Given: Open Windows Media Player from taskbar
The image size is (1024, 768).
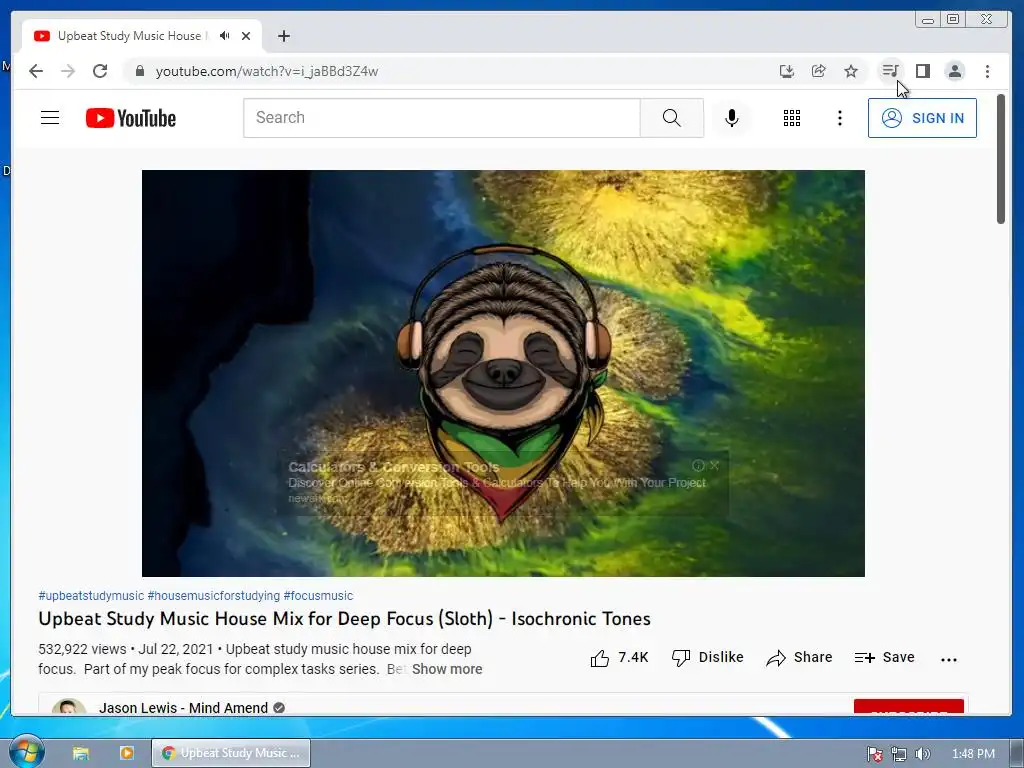Looking at the screenshot, I should tap(127, 753).
